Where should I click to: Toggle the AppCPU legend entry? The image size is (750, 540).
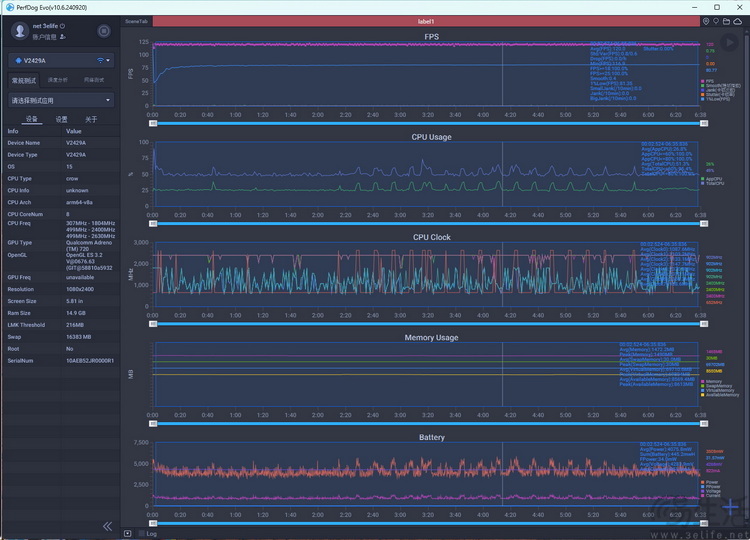click(x=711, y=179)
